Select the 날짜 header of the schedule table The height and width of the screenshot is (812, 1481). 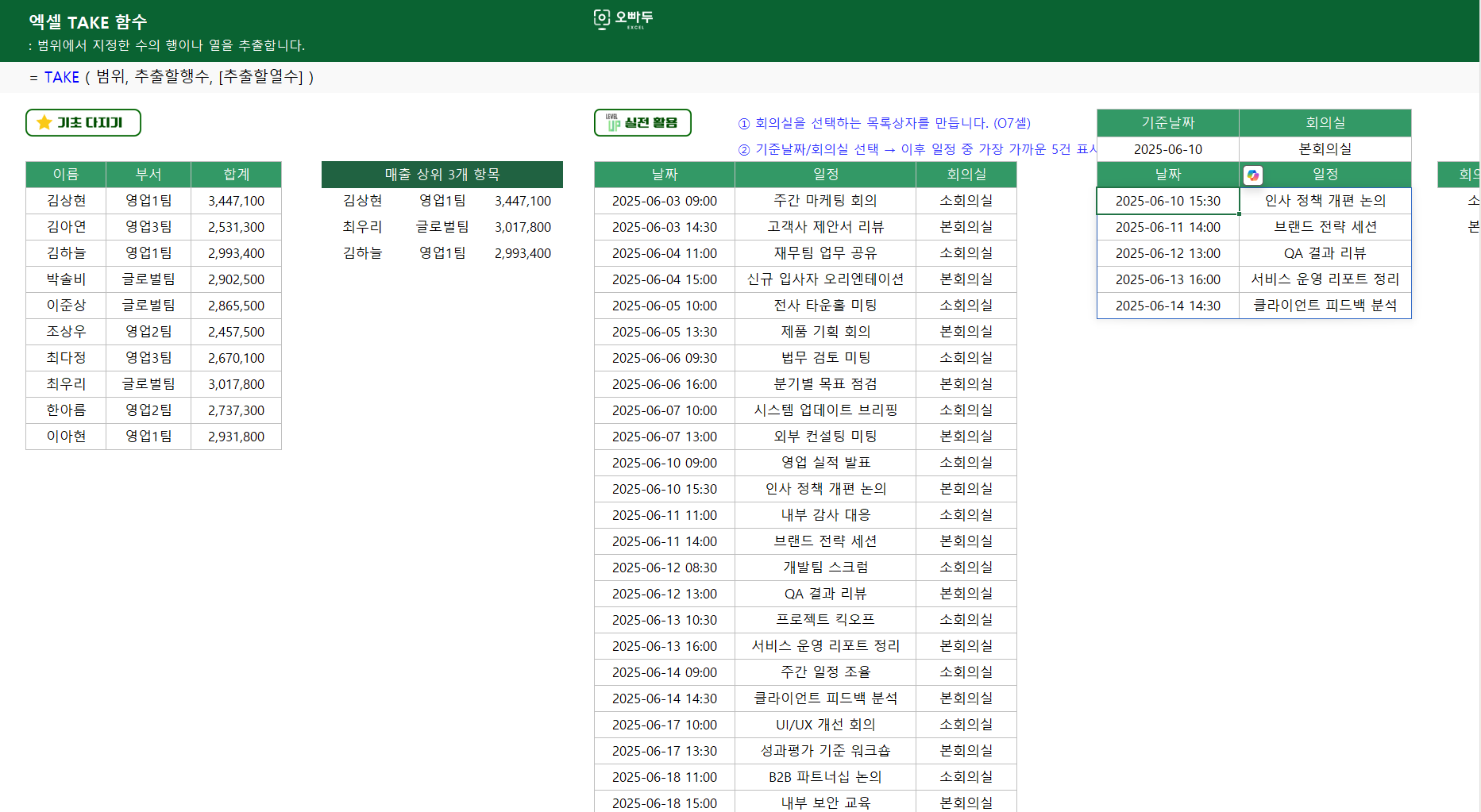click(x=665, y=175)
